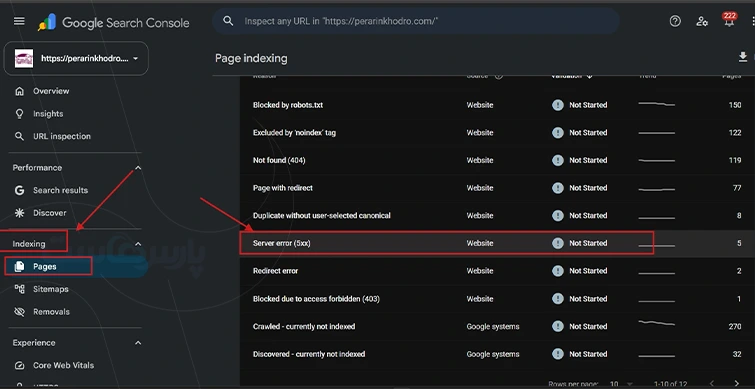Click the Pages document icon
Image resolution: width=755 pixels, height=389 pixels.
[x=19, y=266]
